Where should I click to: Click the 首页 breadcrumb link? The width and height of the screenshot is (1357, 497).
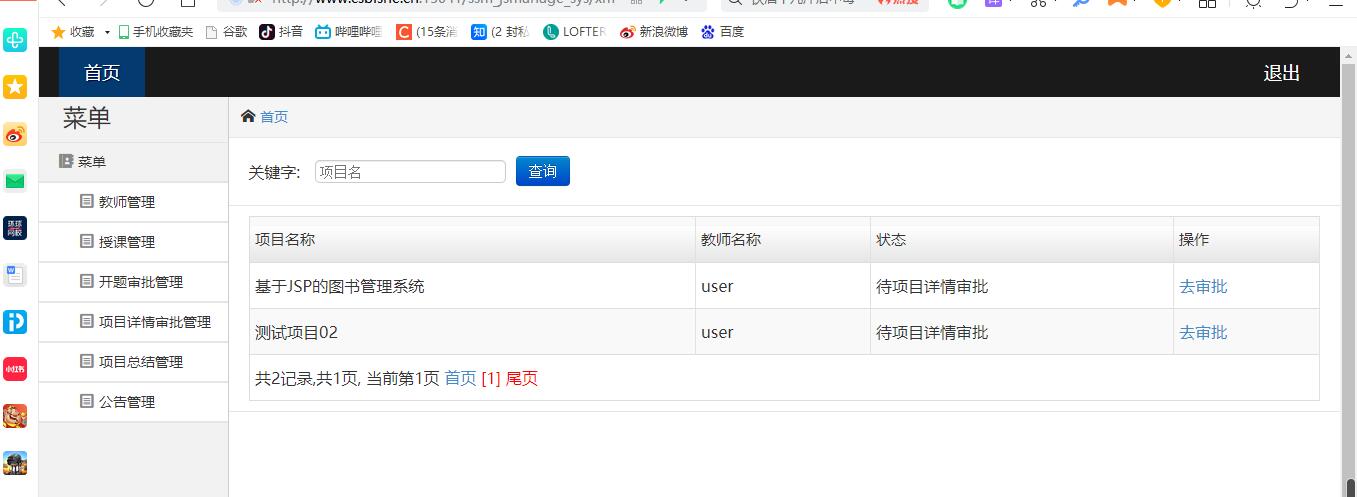point(274,117)
